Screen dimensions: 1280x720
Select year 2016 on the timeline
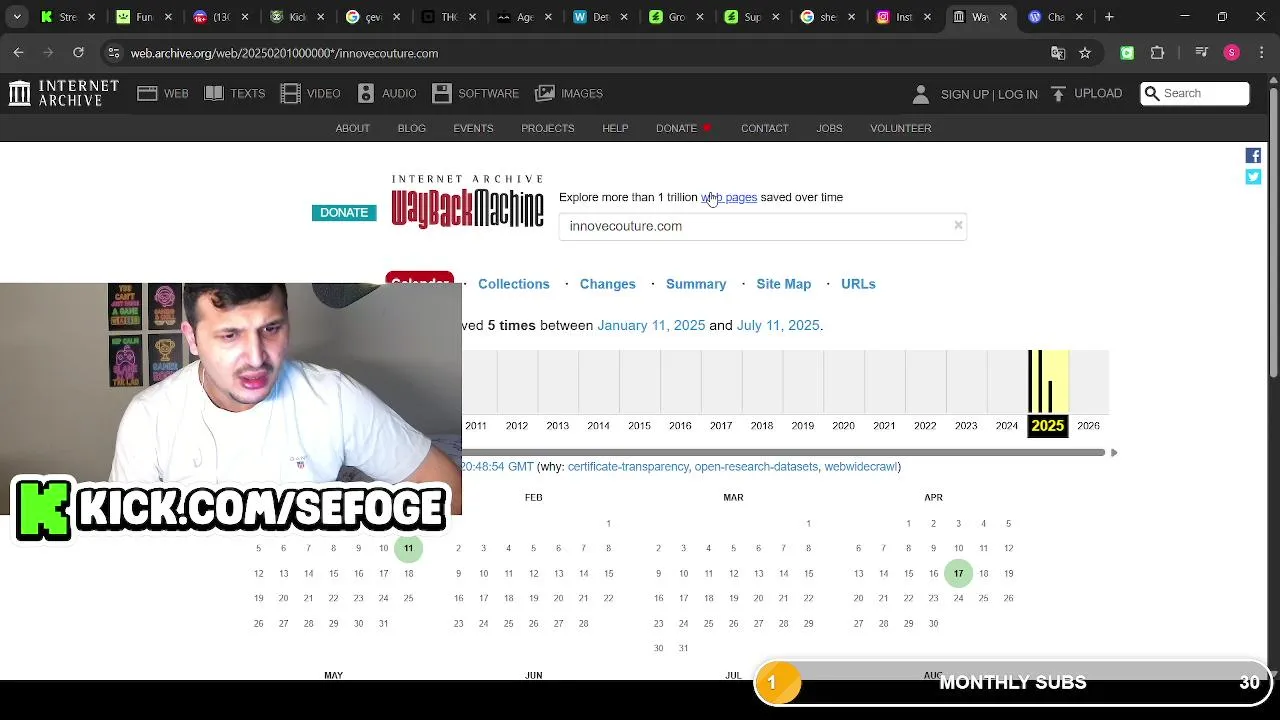pos(680,426)
